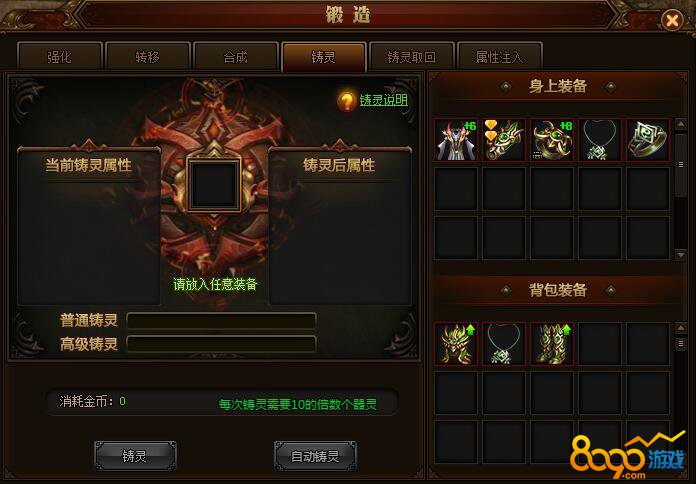Select the green boots in backpack

click(552, 344)
